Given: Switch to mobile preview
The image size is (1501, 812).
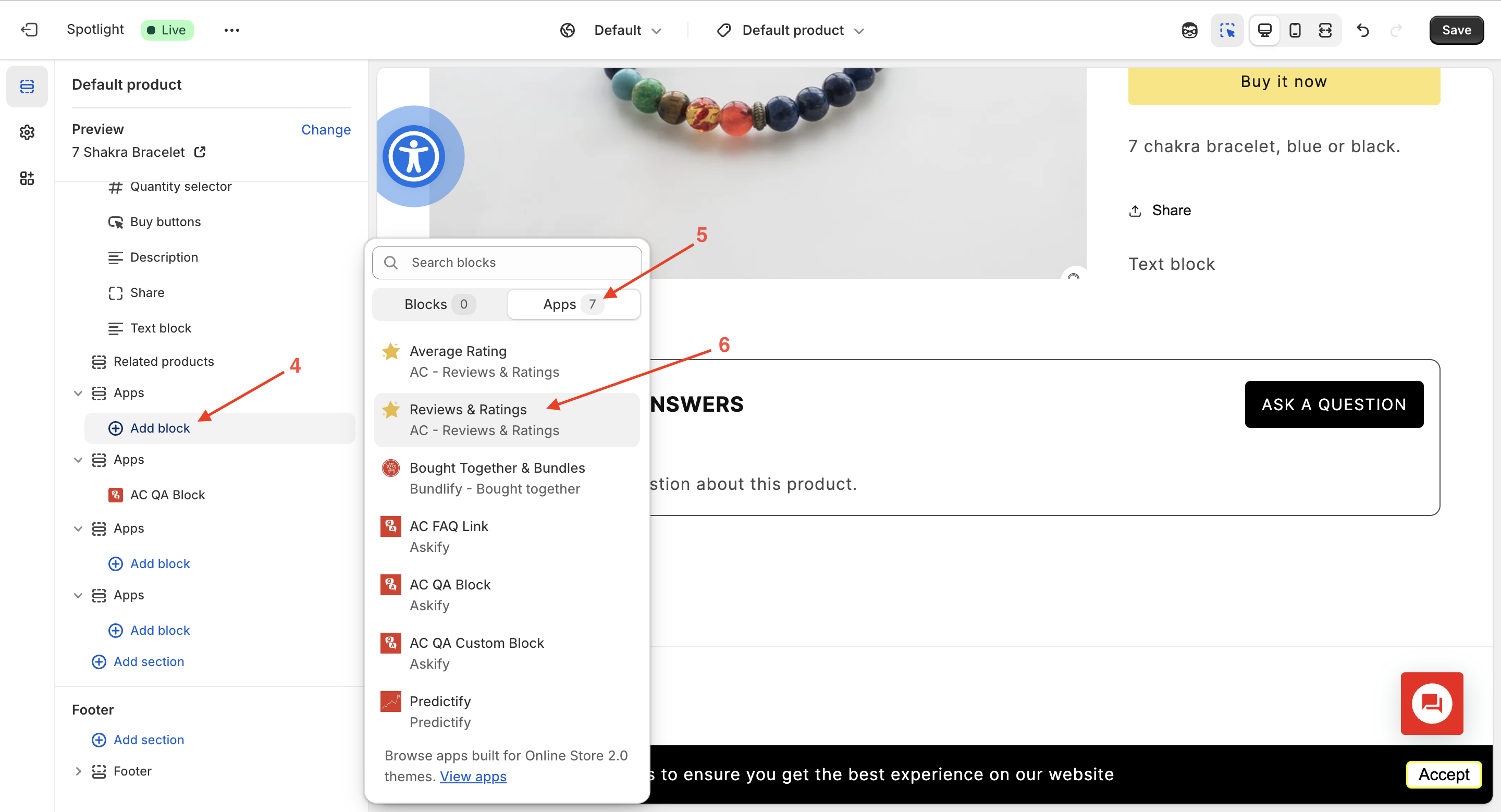Looking at the screenshot, I should click(x=1295, y=30).
